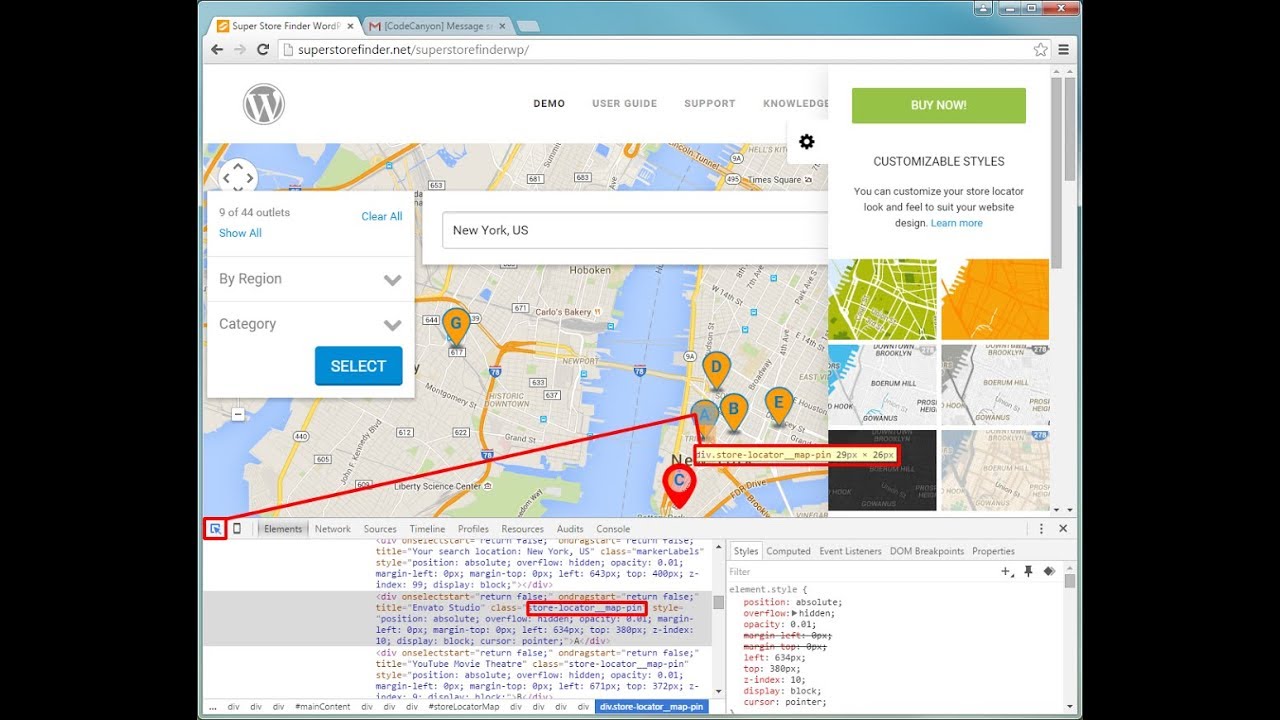Click the browser forward arrow
Viewport: 1280px width, 720px height.
pyautogui.click(x=240, y=49)
